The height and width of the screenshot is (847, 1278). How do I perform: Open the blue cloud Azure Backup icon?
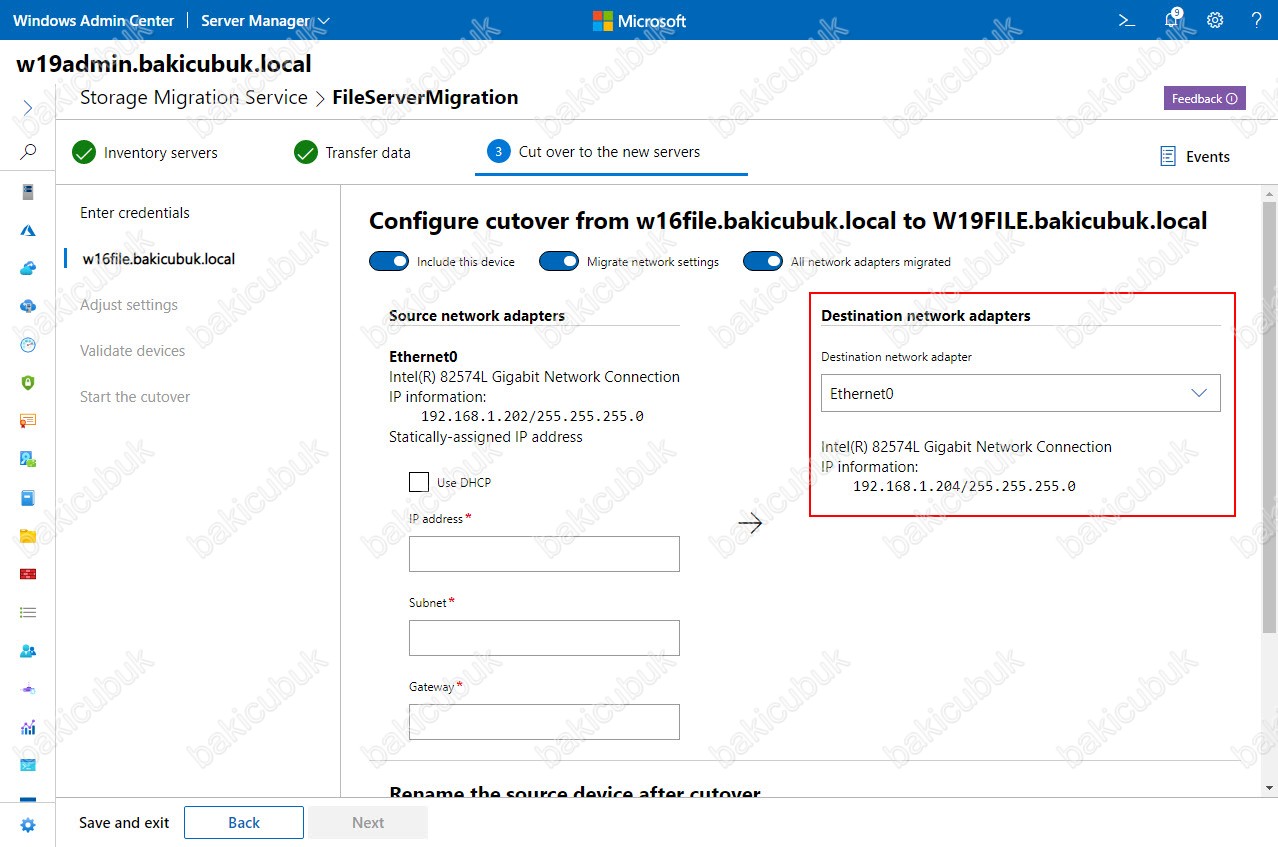(28, 268)
